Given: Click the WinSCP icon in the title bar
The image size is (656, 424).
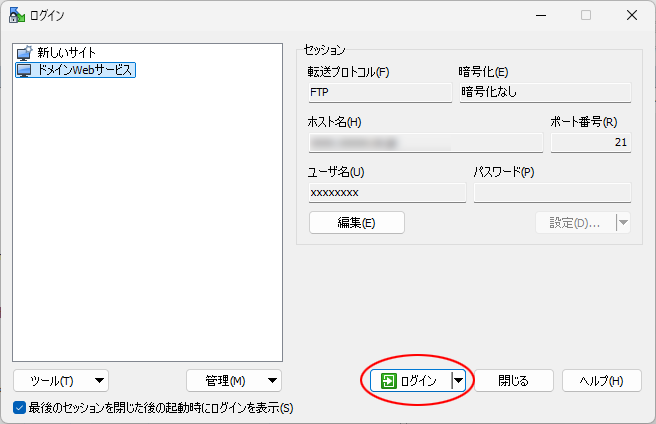Looking at the screenshot, I should click(16, 15).
